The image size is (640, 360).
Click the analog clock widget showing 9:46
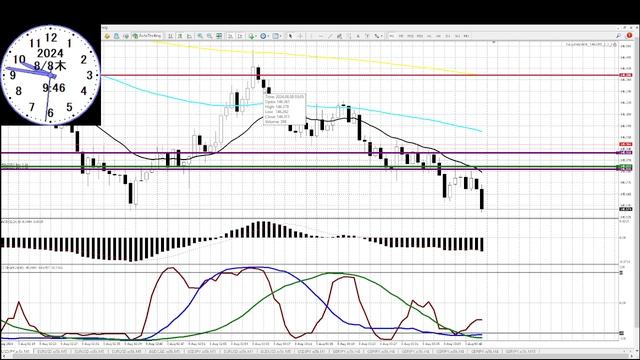(50, 75)
